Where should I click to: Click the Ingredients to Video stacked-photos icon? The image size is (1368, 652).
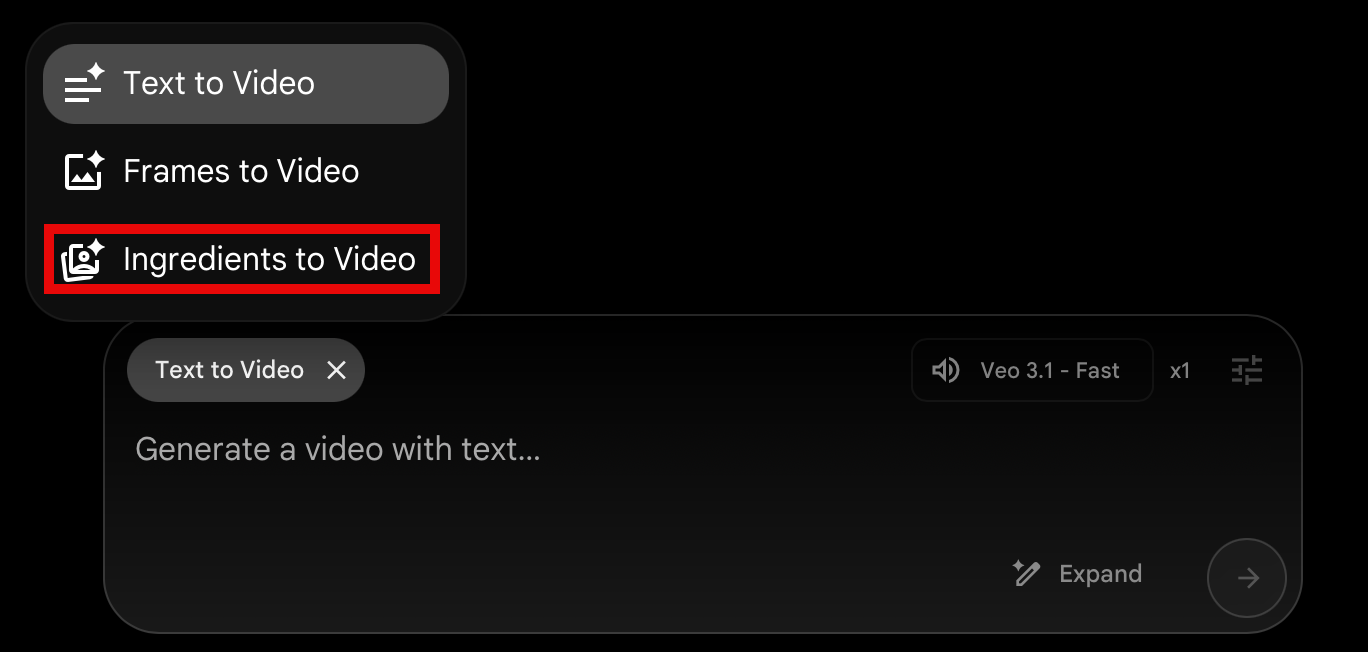click(x=84, y=260)
